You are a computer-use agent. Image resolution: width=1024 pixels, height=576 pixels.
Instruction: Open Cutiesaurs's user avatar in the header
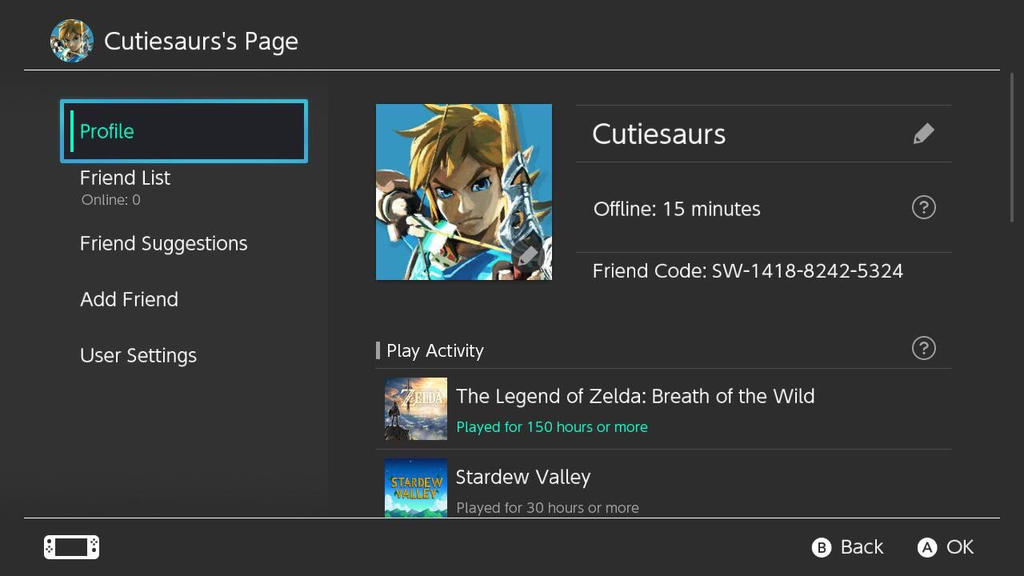71,41
